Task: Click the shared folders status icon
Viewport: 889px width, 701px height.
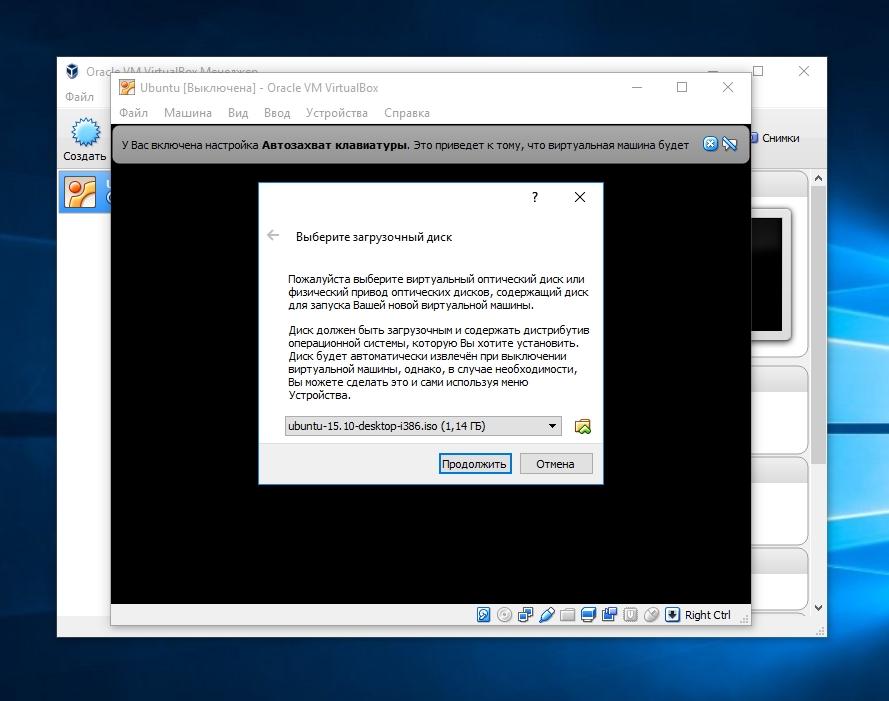Action: [568, 615]
